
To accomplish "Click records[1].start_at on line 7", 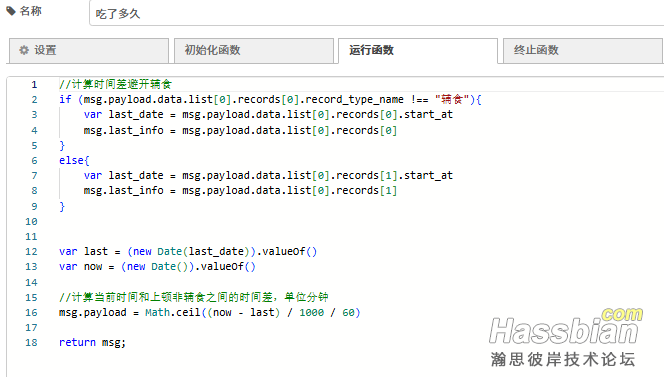I will coord(394,175).
